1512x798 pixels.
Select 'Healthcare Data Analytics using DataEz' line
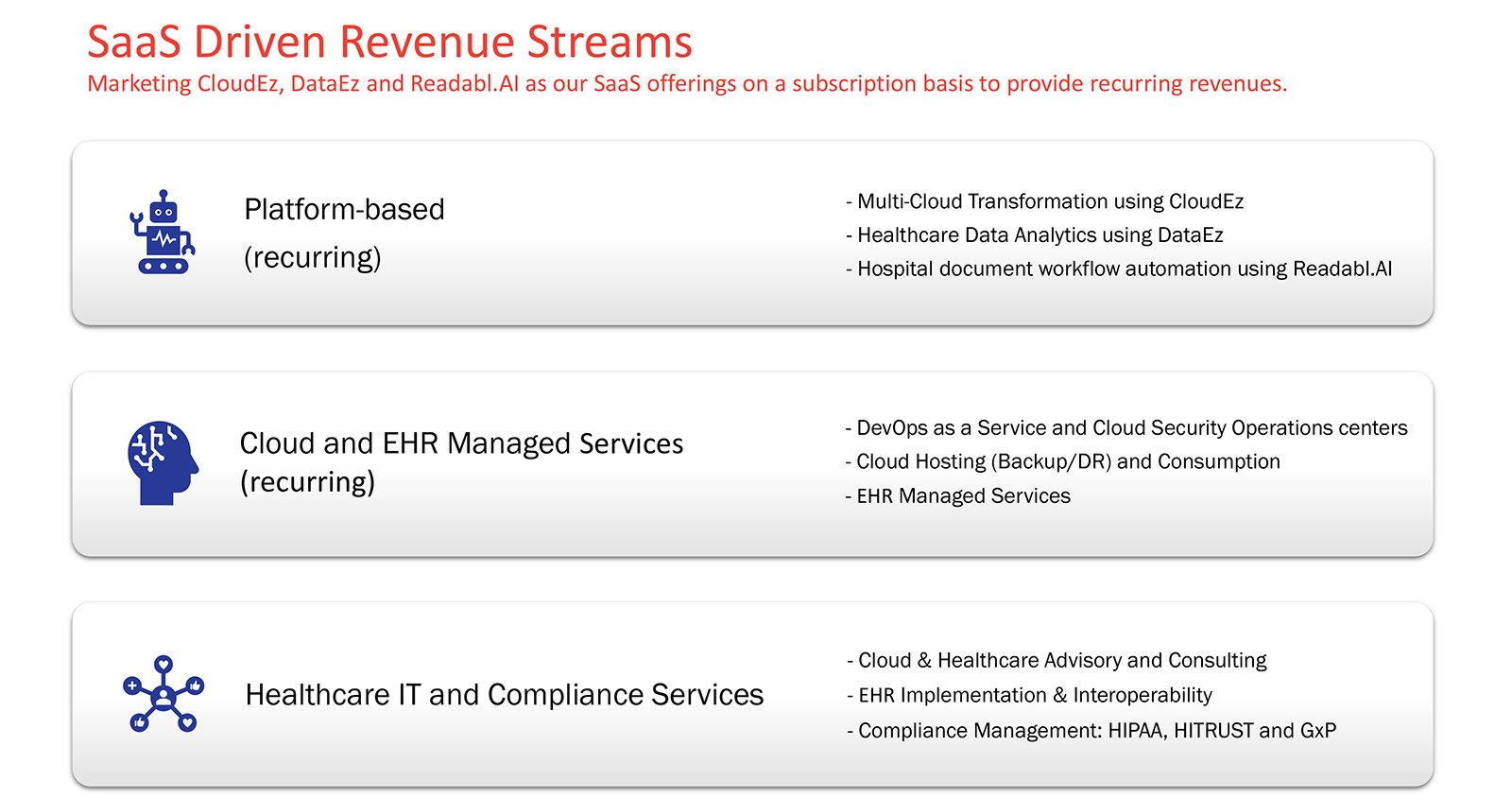click(x=1035, y=235)
